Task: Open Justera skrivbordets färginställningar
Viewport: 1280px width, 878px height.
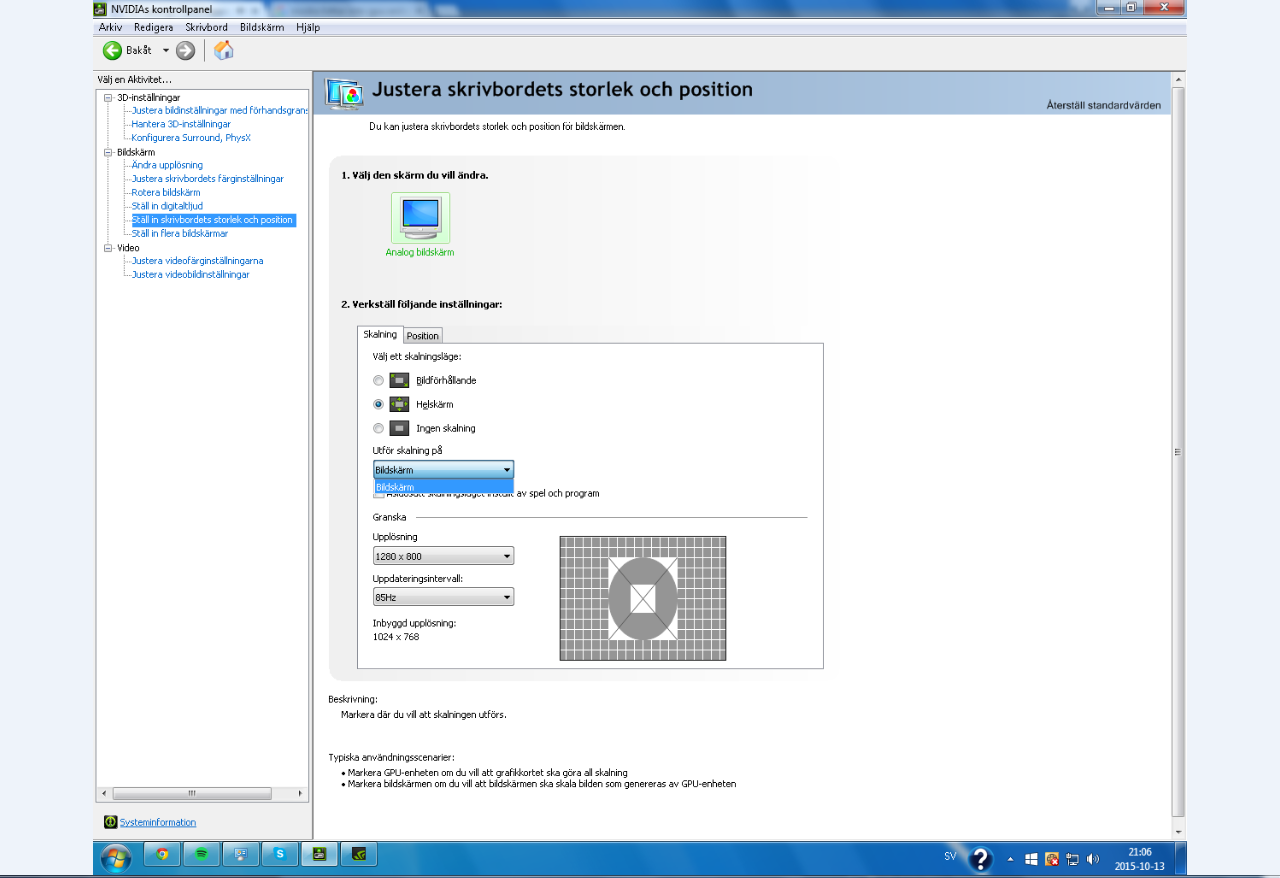Action: click(208, 179)
